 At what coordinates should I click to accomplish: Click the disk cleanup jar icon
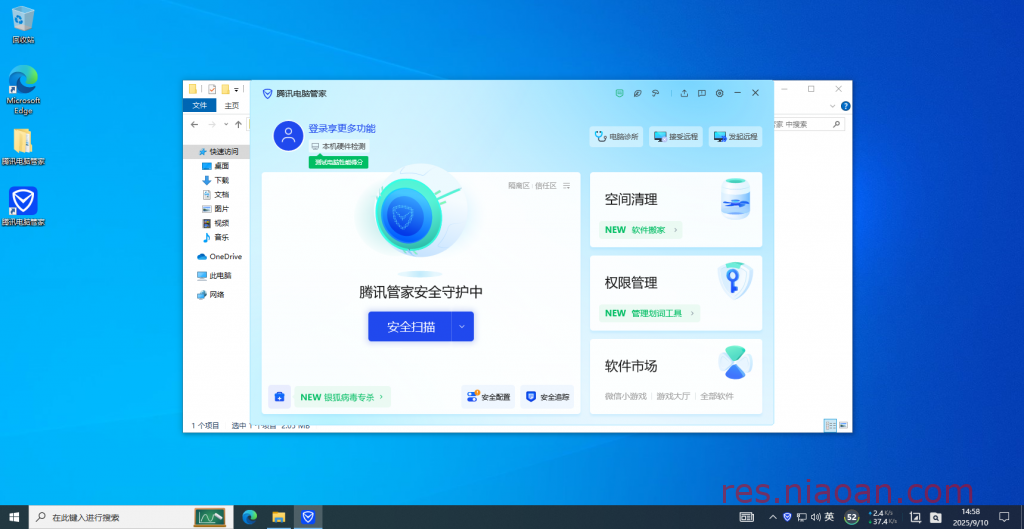pos(735,199)
